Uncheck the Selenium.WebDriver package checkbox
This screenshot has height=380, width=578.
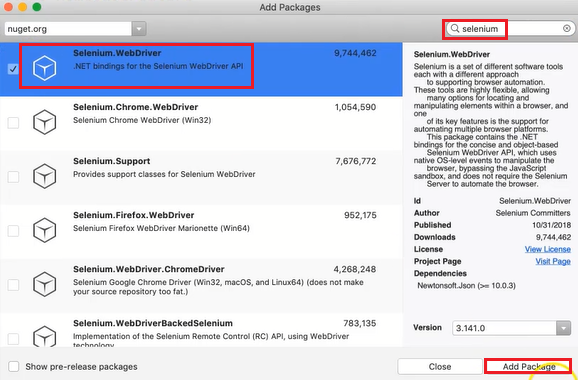tap(13, 69)
